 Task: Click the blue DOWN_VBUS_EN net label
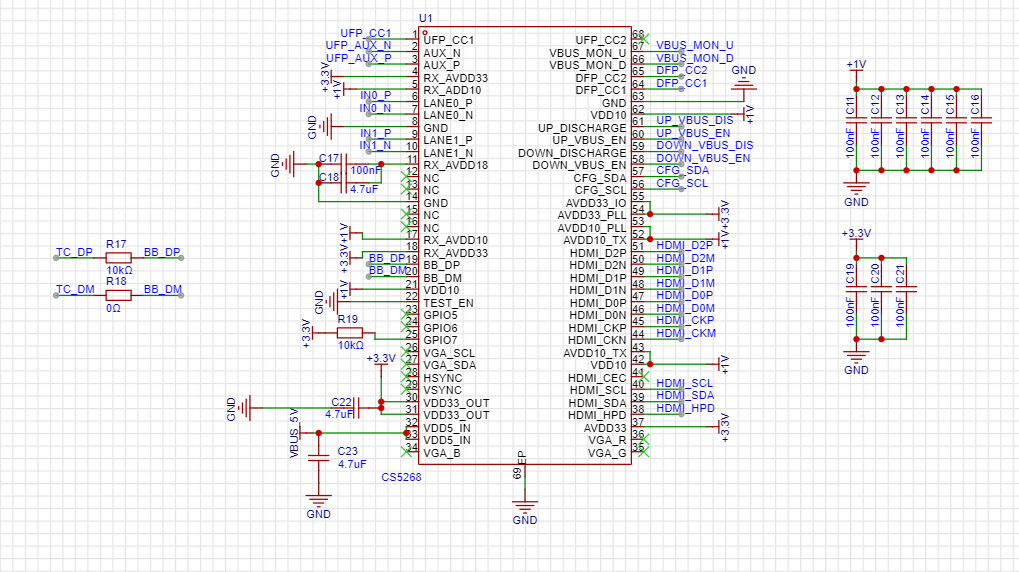click(x=703, y=158)
